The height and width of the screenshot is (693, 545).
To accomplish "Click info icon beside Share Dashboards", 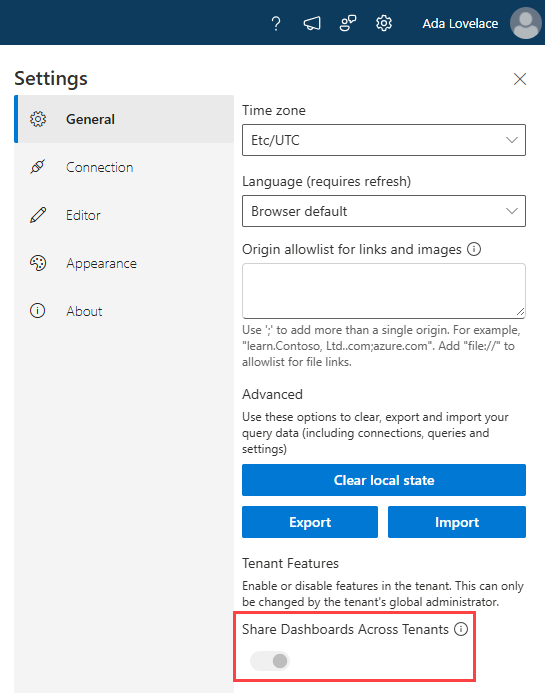I will point(461,629).
